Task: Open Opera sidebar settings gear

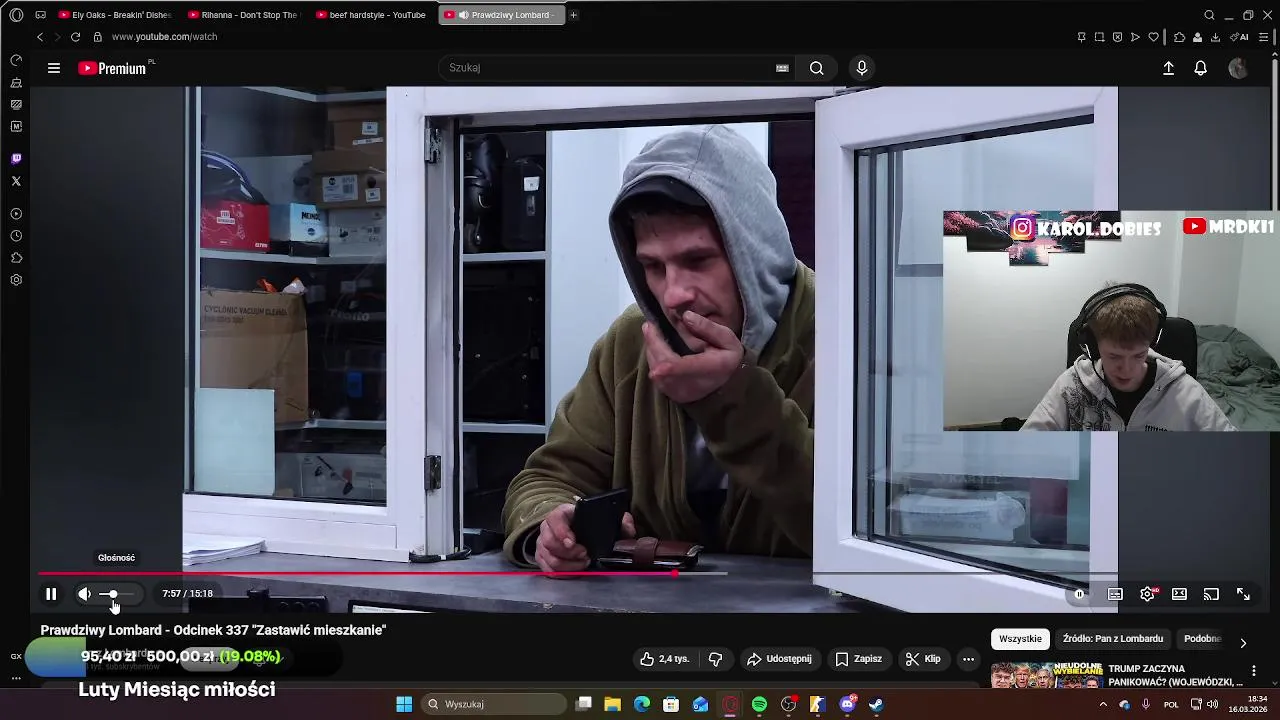Action: [16, 280]
